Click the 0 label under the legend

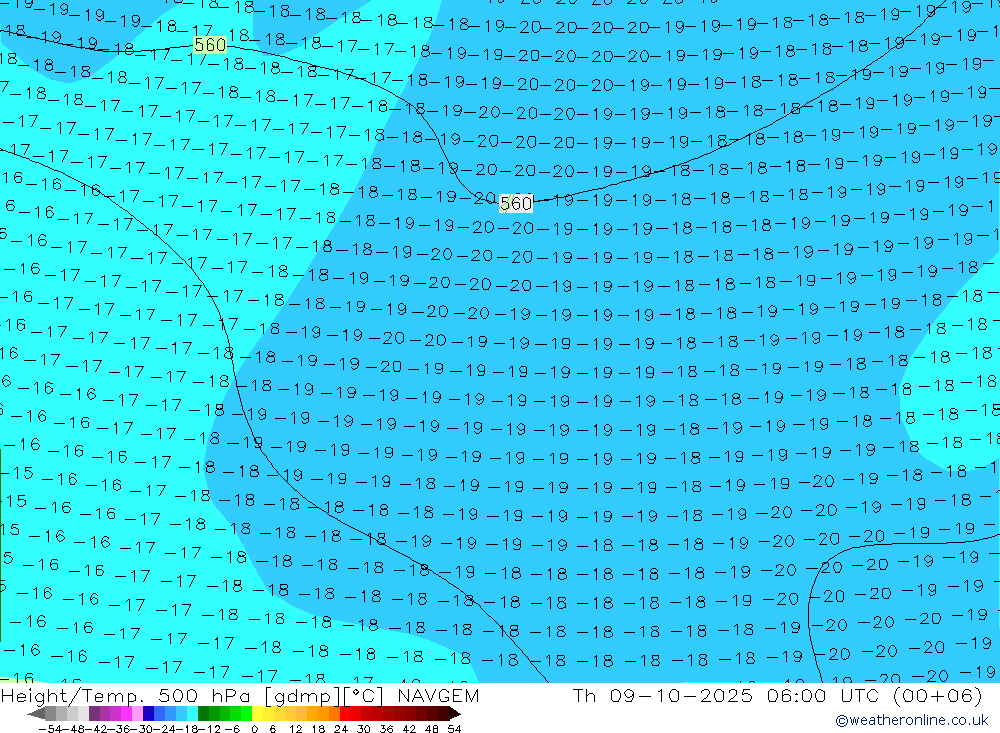point(254,729)
